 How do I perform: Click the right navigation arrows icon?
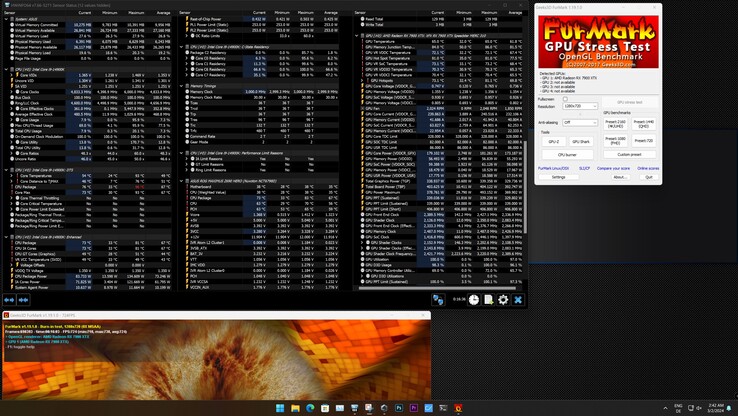tap(23, 299)
